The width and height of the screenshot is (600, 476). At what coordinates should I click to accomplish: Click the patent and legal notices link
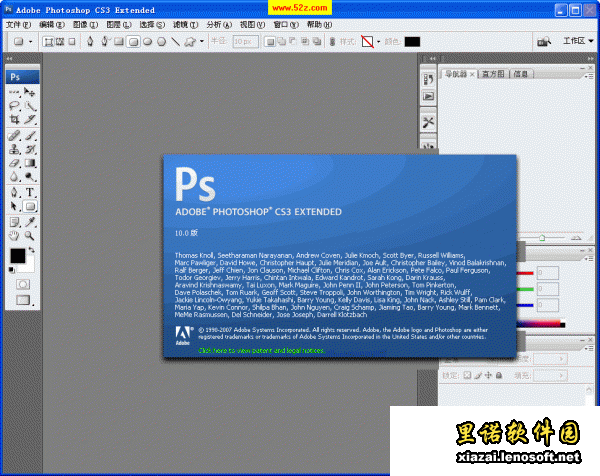260,351
